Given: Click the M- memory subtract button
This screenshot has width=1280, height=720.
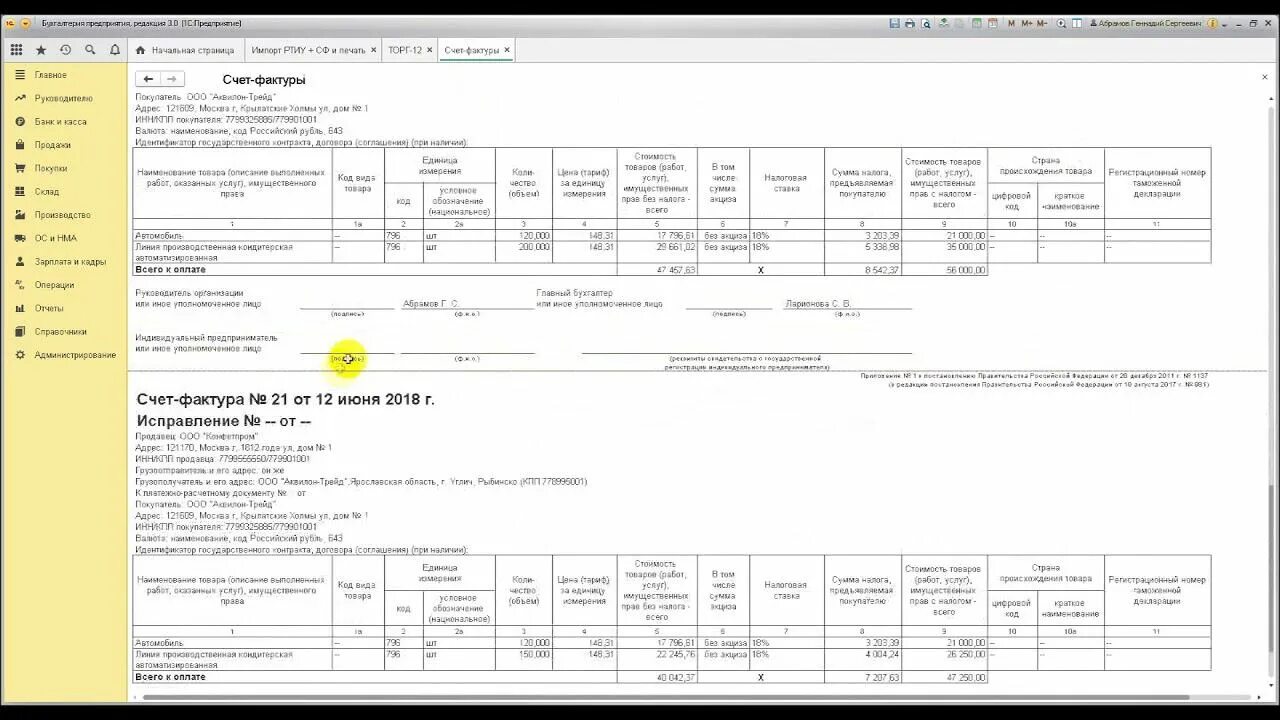Looking at the screenshot, I should (x=1042, y=23).
